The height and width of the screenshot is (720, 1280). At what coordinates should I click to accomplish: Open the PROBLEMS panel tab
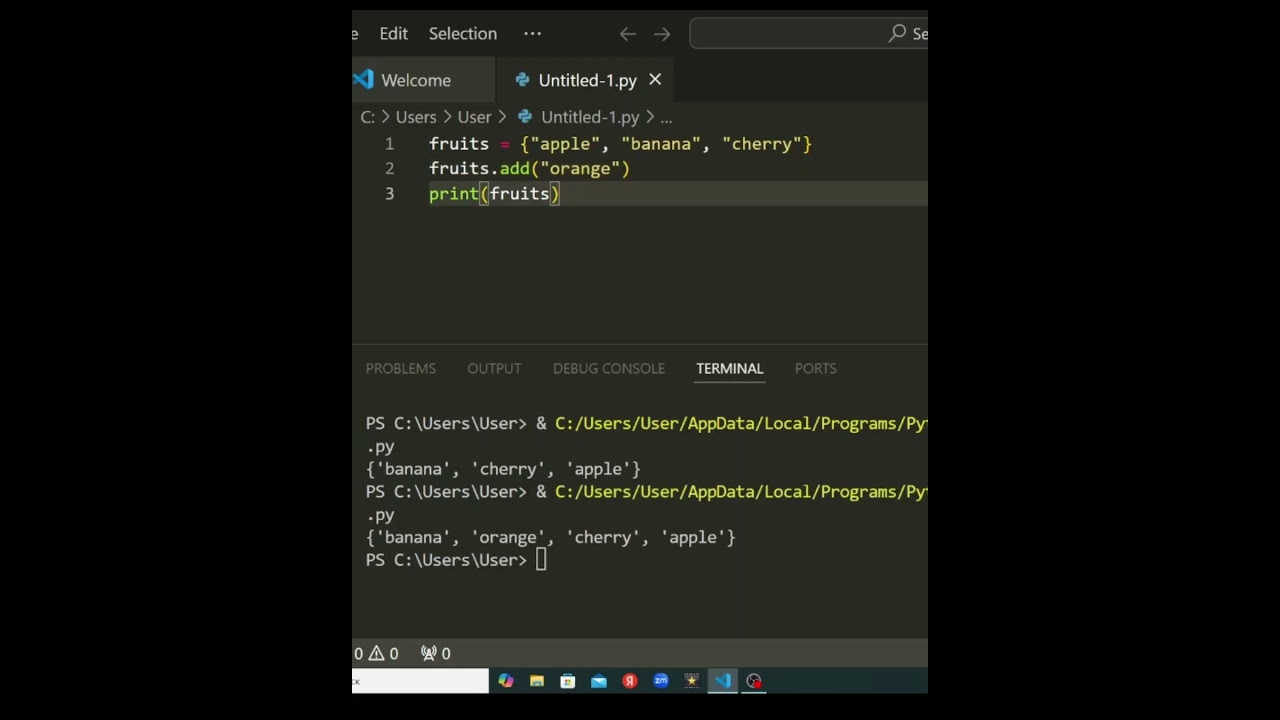(401, 369)
